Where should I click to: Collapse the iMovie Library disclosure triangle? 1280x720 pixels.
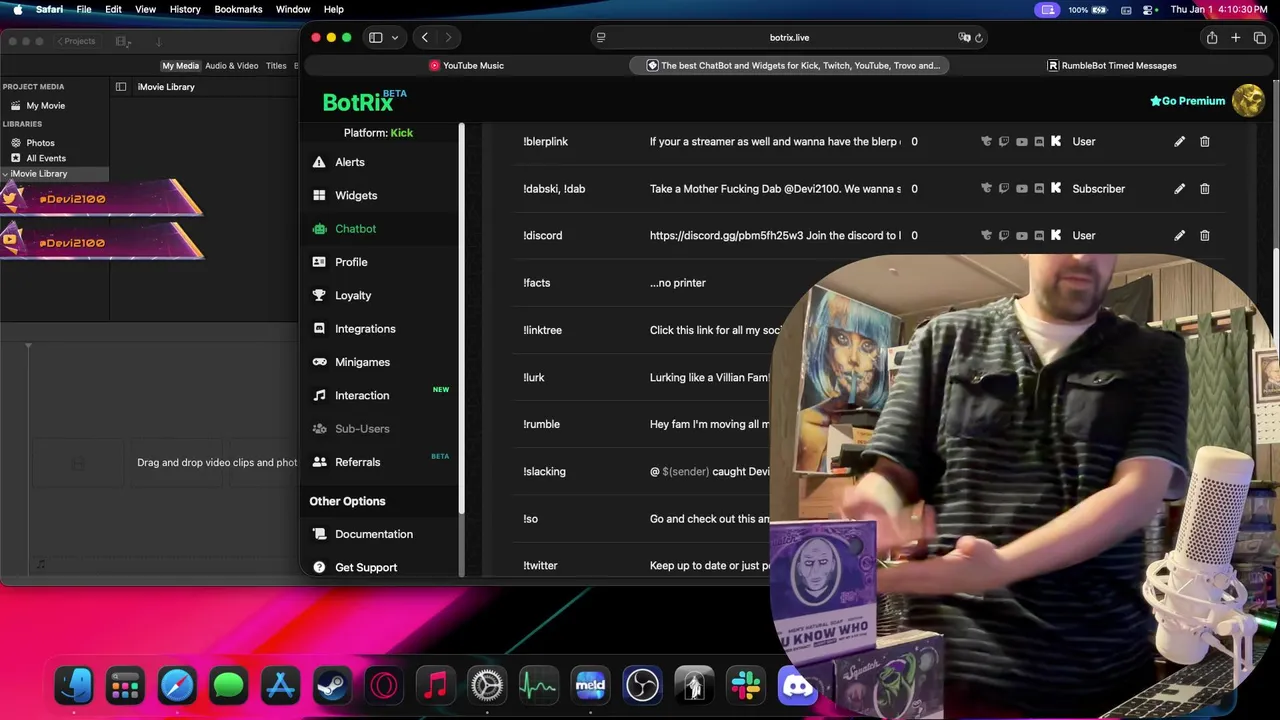coord(5,174)
